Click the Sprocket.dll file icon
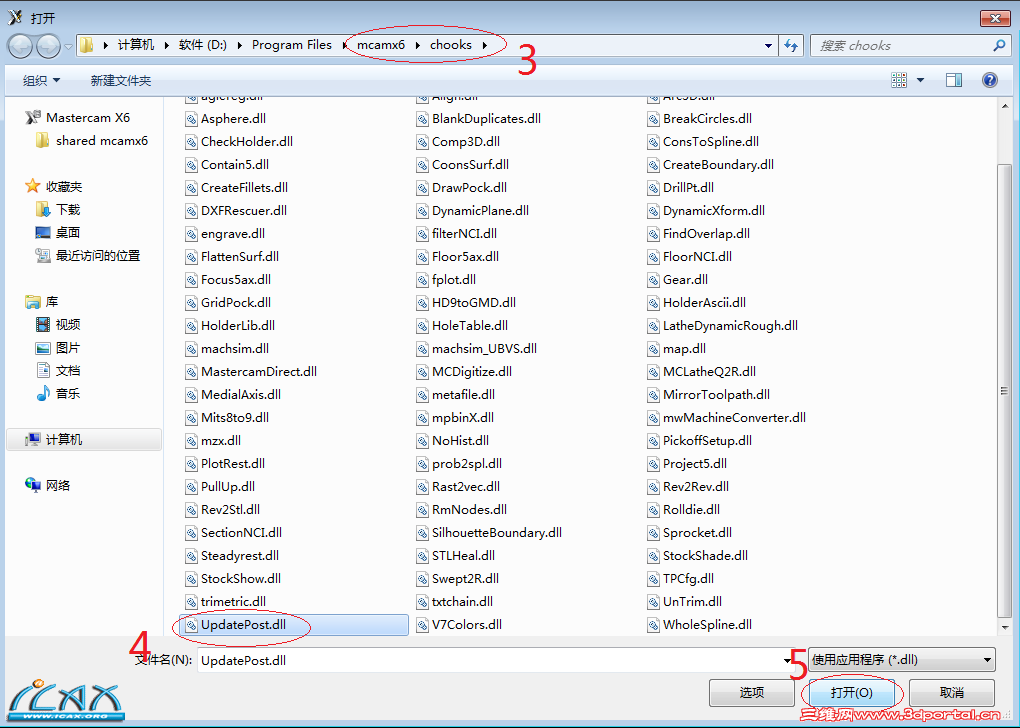This screenshot has width=1020, height=728. [653, 533]
